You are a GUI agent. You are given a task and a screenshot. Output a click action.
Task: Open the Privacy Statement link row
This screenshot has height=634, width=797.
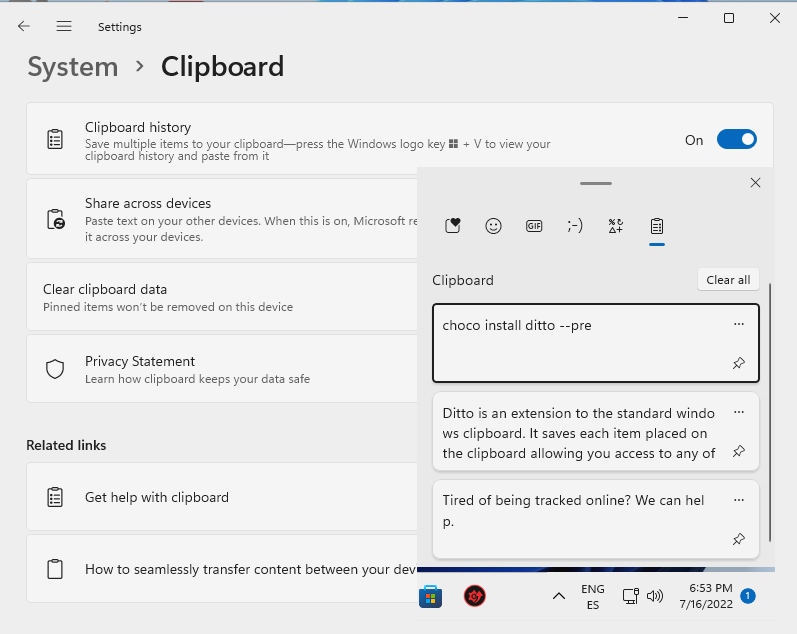pos(222,369)
